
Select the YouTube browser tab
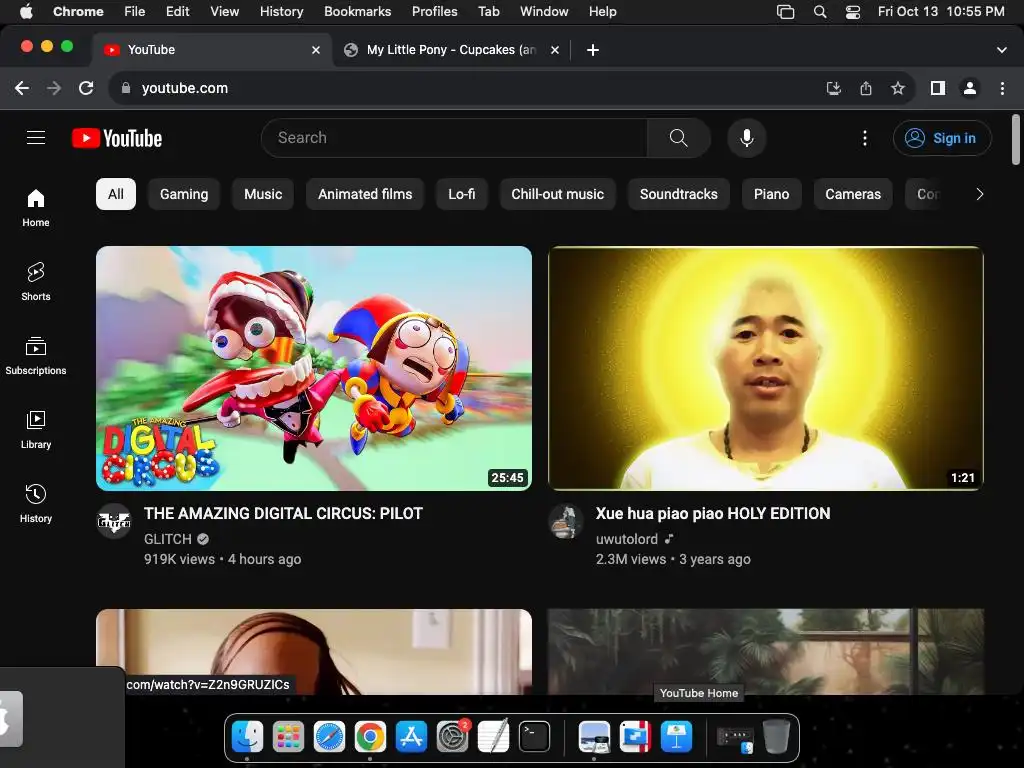pyautogui.click(x=213, y=50)
